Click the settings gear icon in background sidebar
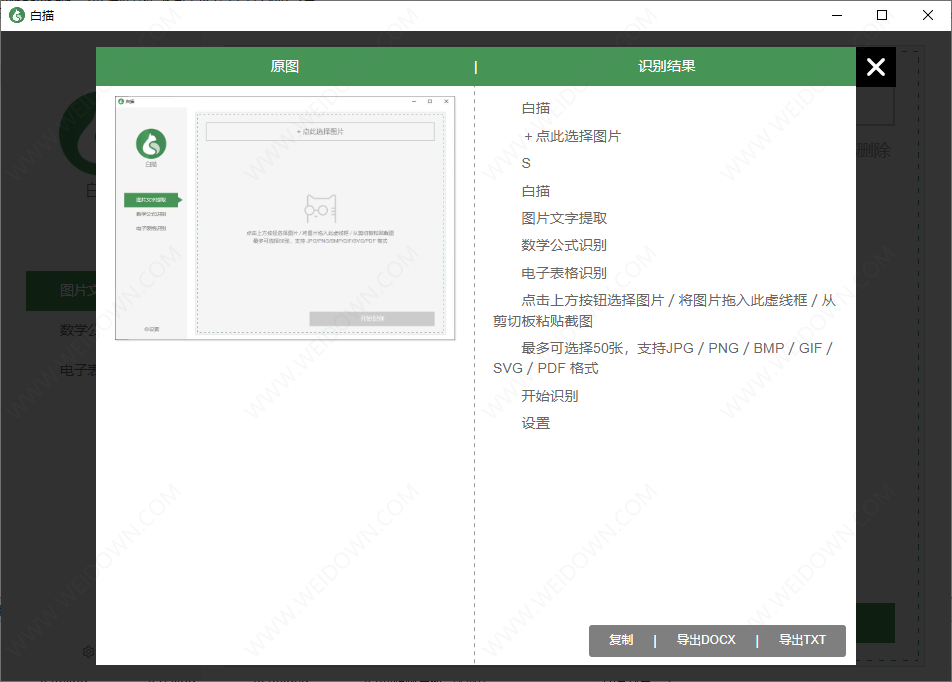The image size is (952, 682). (88, 652)
